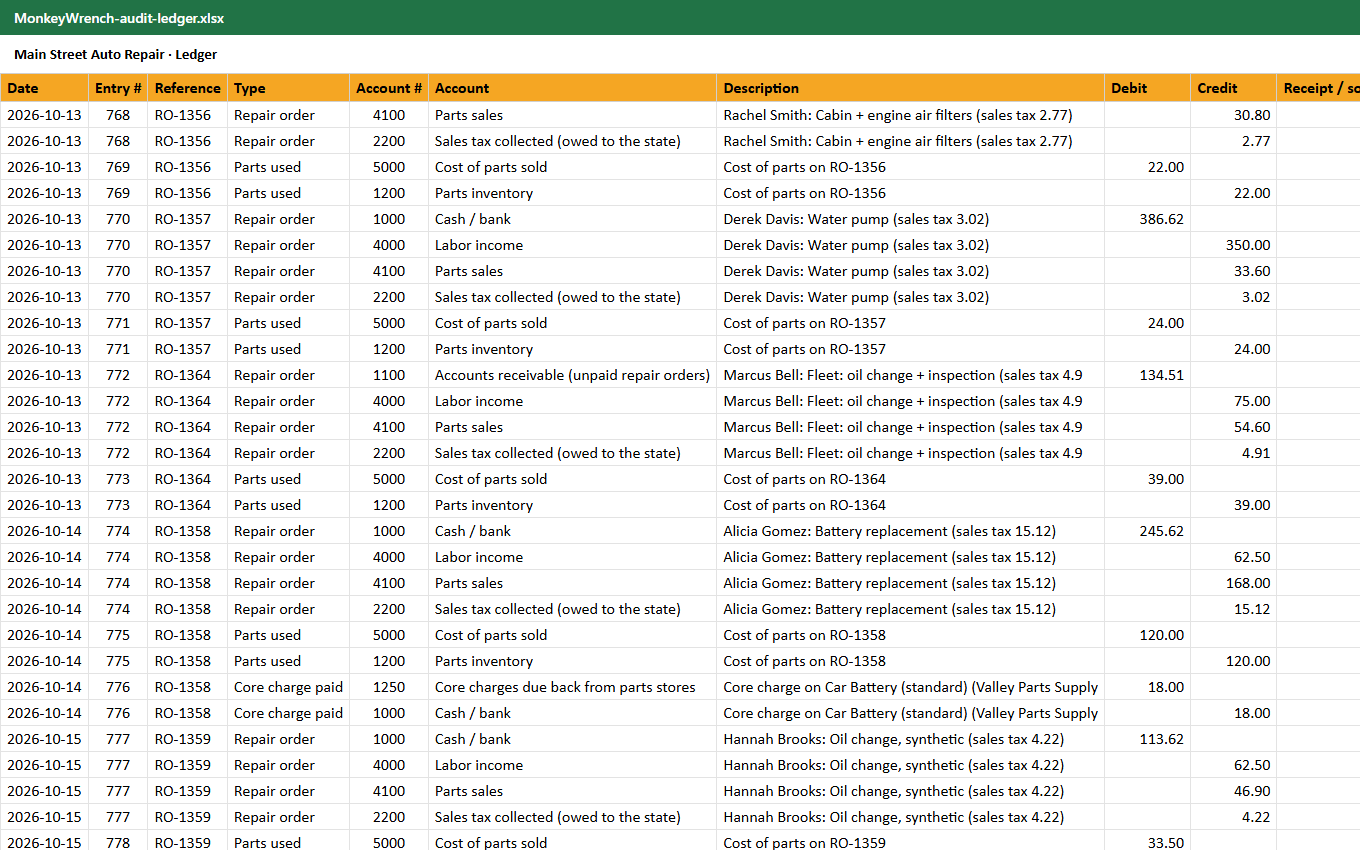This screenshot has height=850, width=1360.
Task: Select the 15.12 credit cell
Action: click(x=1233, y=609)
